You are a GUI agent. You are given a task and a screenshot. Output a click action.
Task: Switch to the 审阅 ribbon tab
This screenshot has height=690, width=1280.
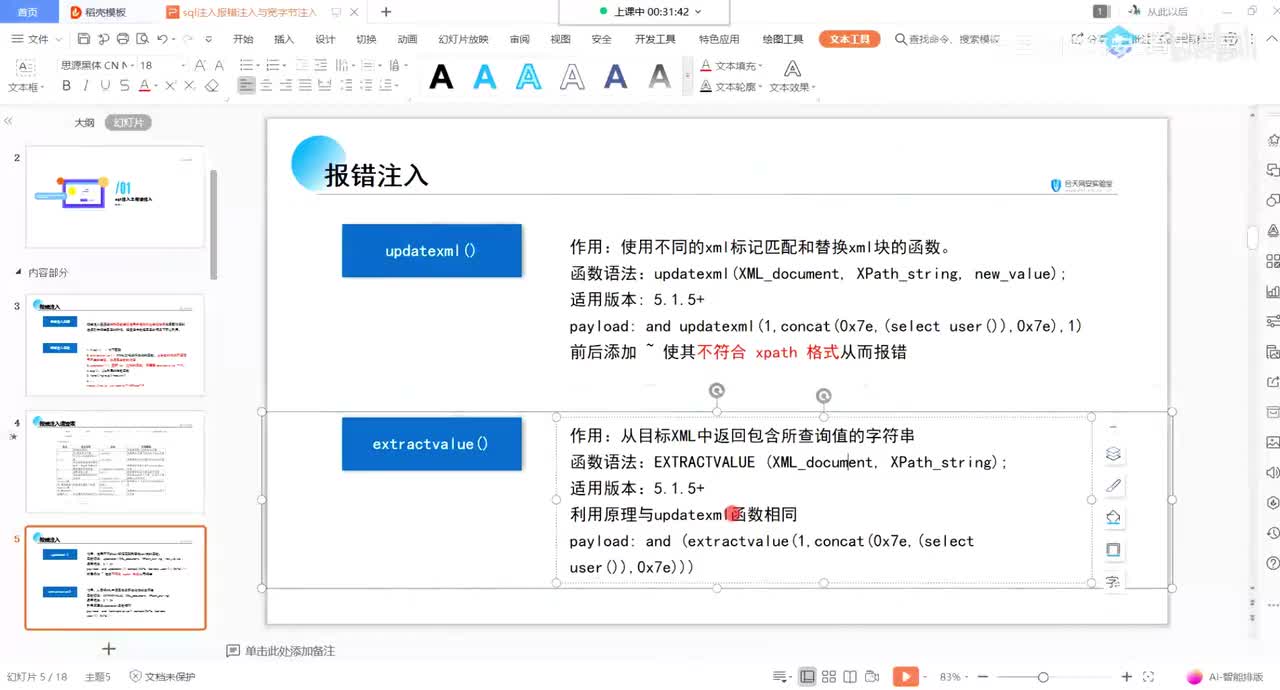click(519, 39)
